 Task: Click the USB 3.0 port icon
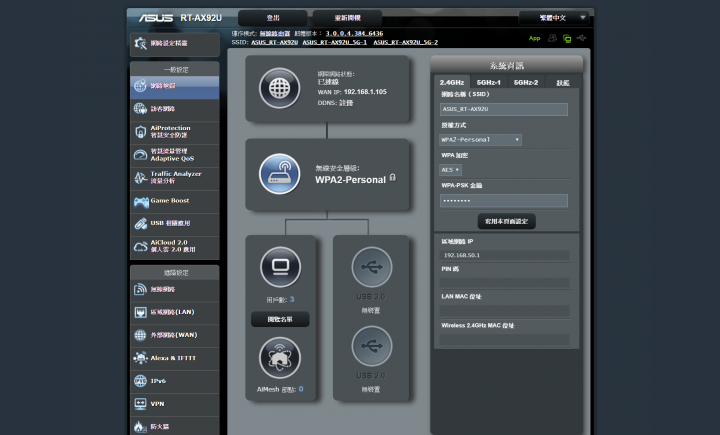pyautogui.click(x=371, y=267)
